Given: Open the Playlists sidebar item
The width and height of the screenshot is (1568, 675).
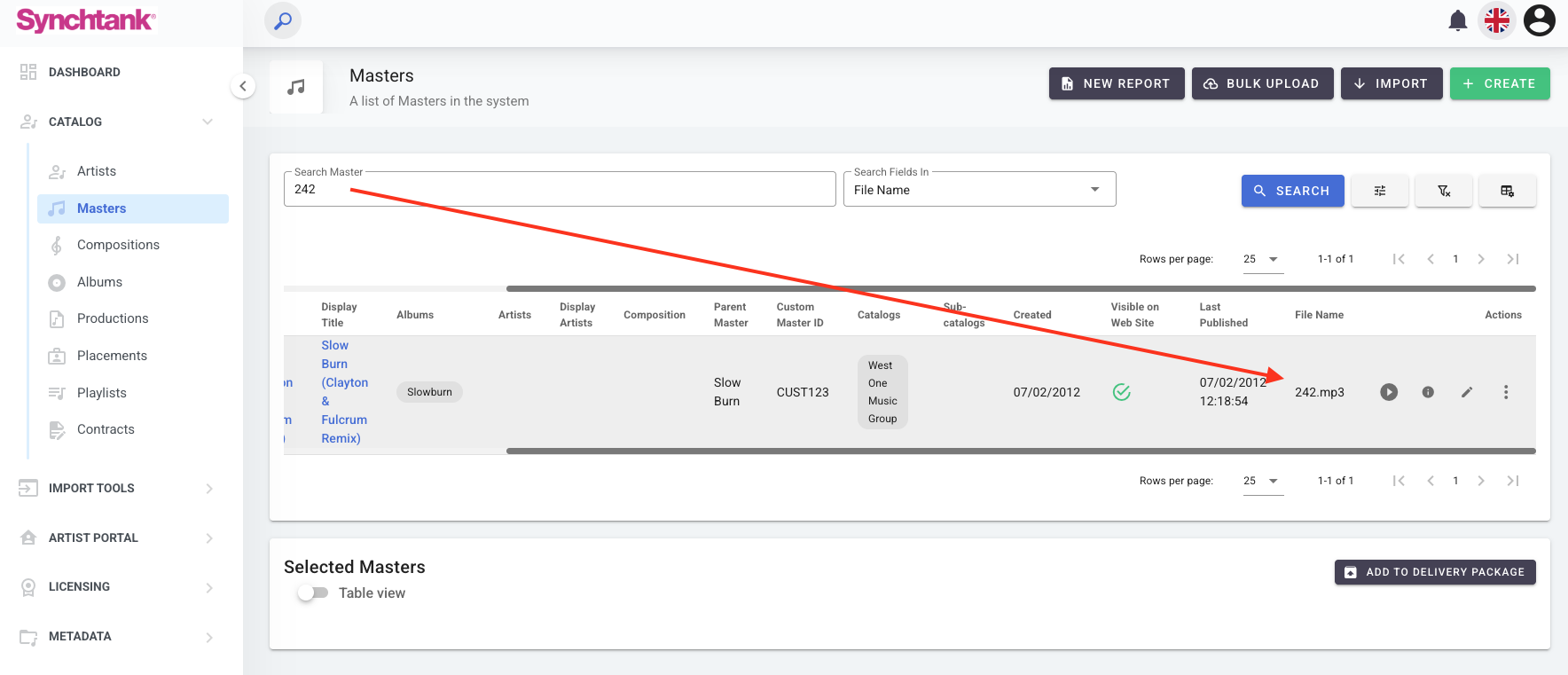Looking at the screenshot, I should click(x=102, y=393).
